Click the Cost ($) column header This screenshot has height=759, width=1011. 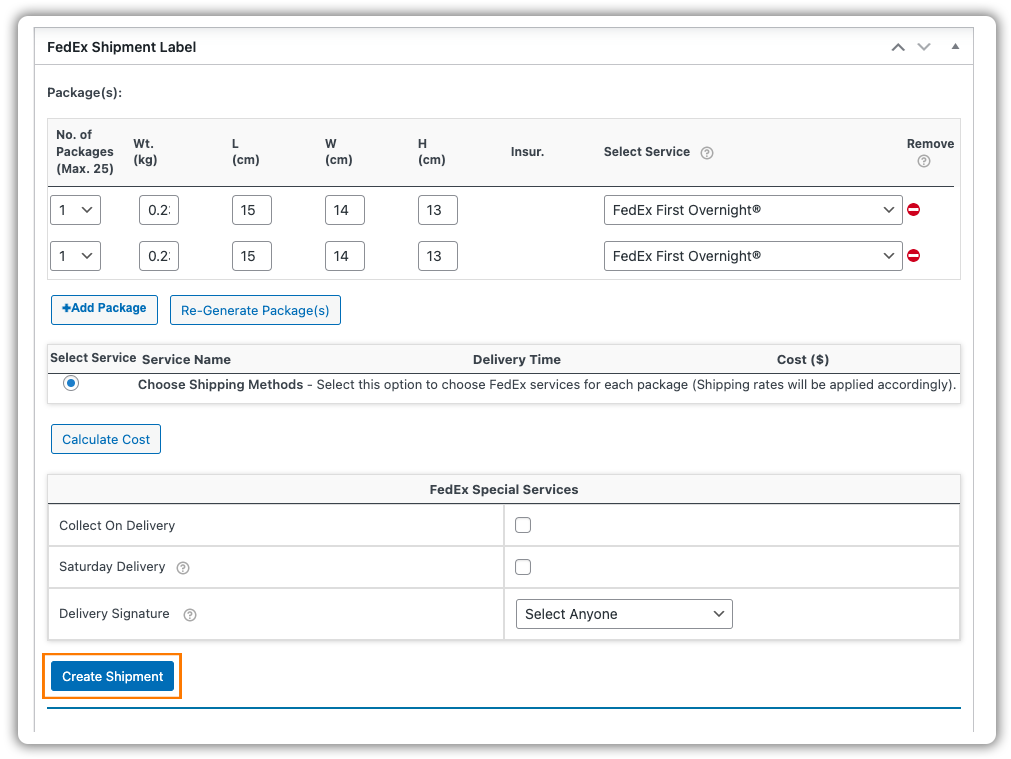point(803,360)
